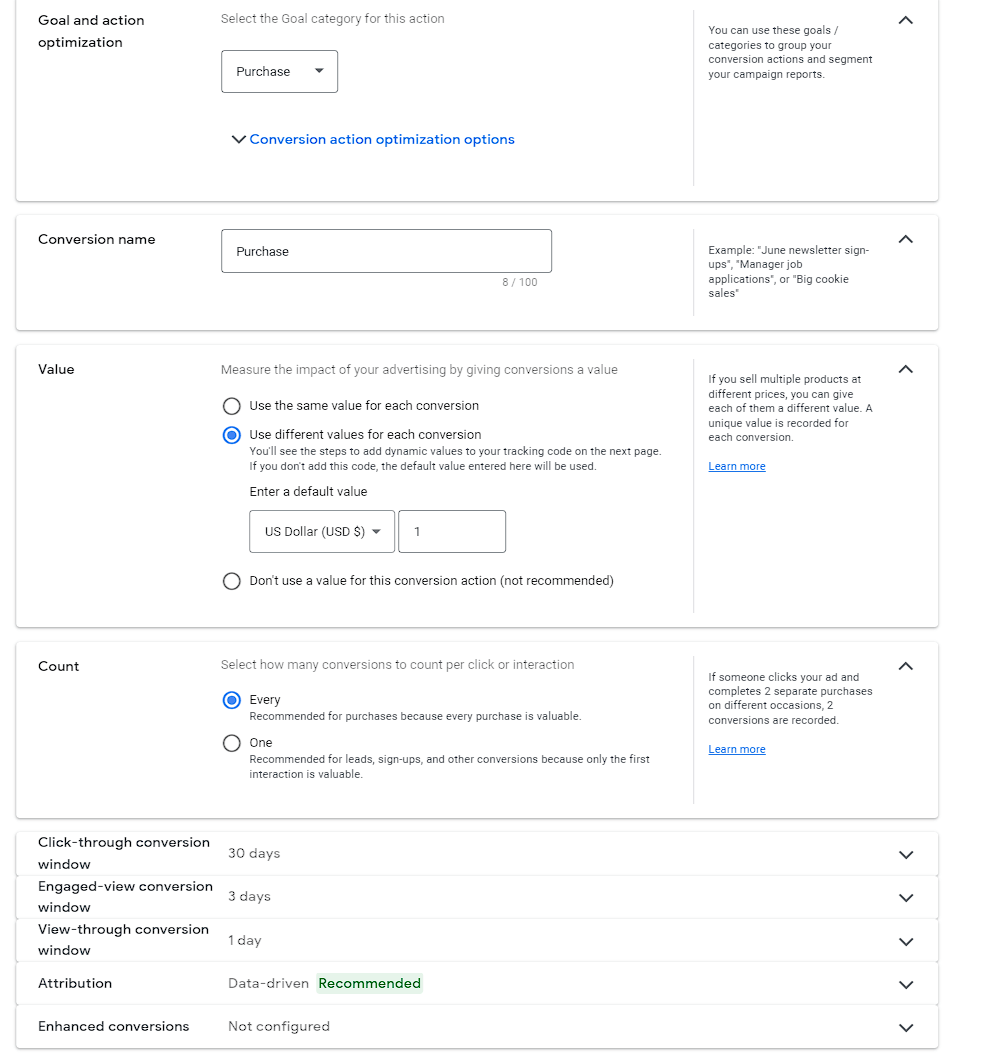Open Learn more in the Value section
986x1061 pixels.
pos(736,466)
